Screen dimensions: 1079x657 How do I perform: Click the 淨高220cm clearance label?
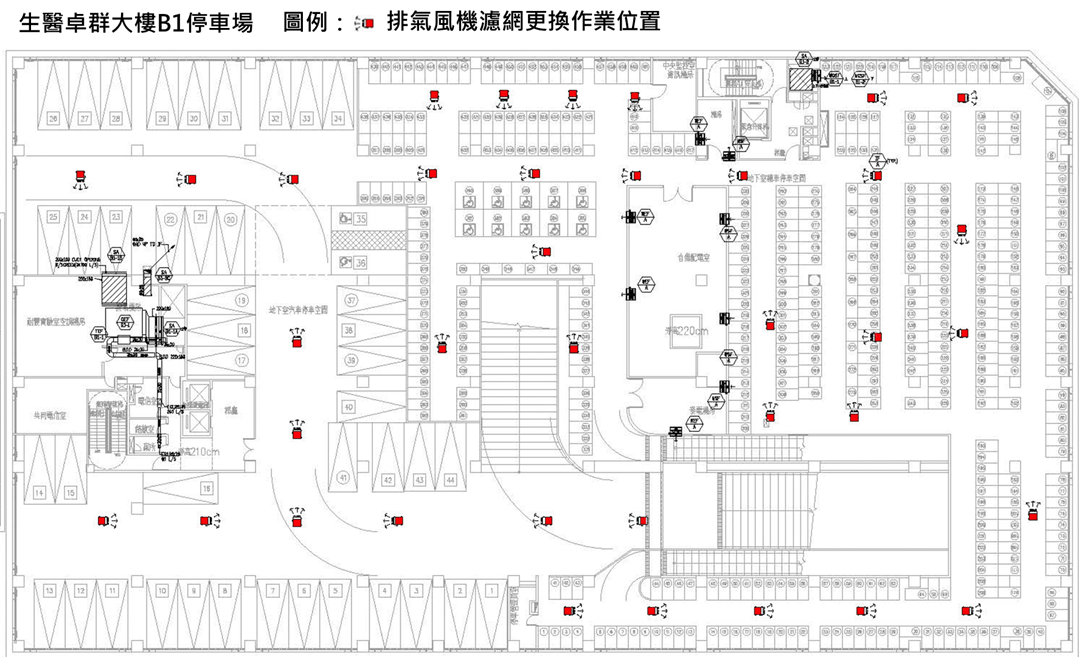(686, 329)
